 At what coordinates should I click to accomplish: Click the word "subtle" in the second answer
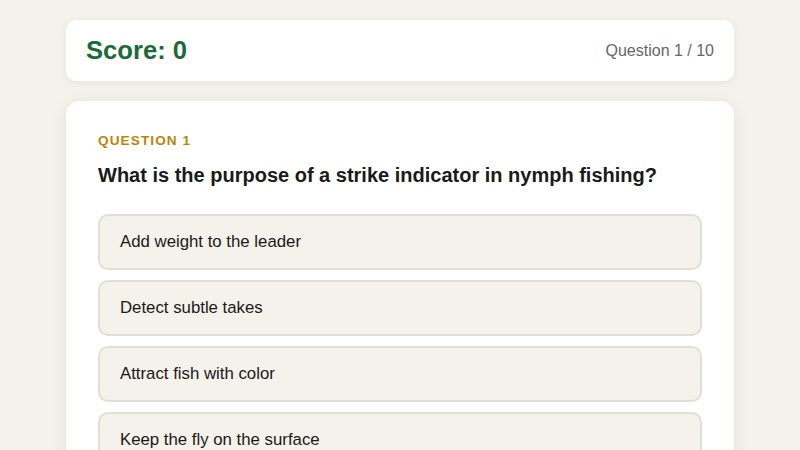coord(196,308)
